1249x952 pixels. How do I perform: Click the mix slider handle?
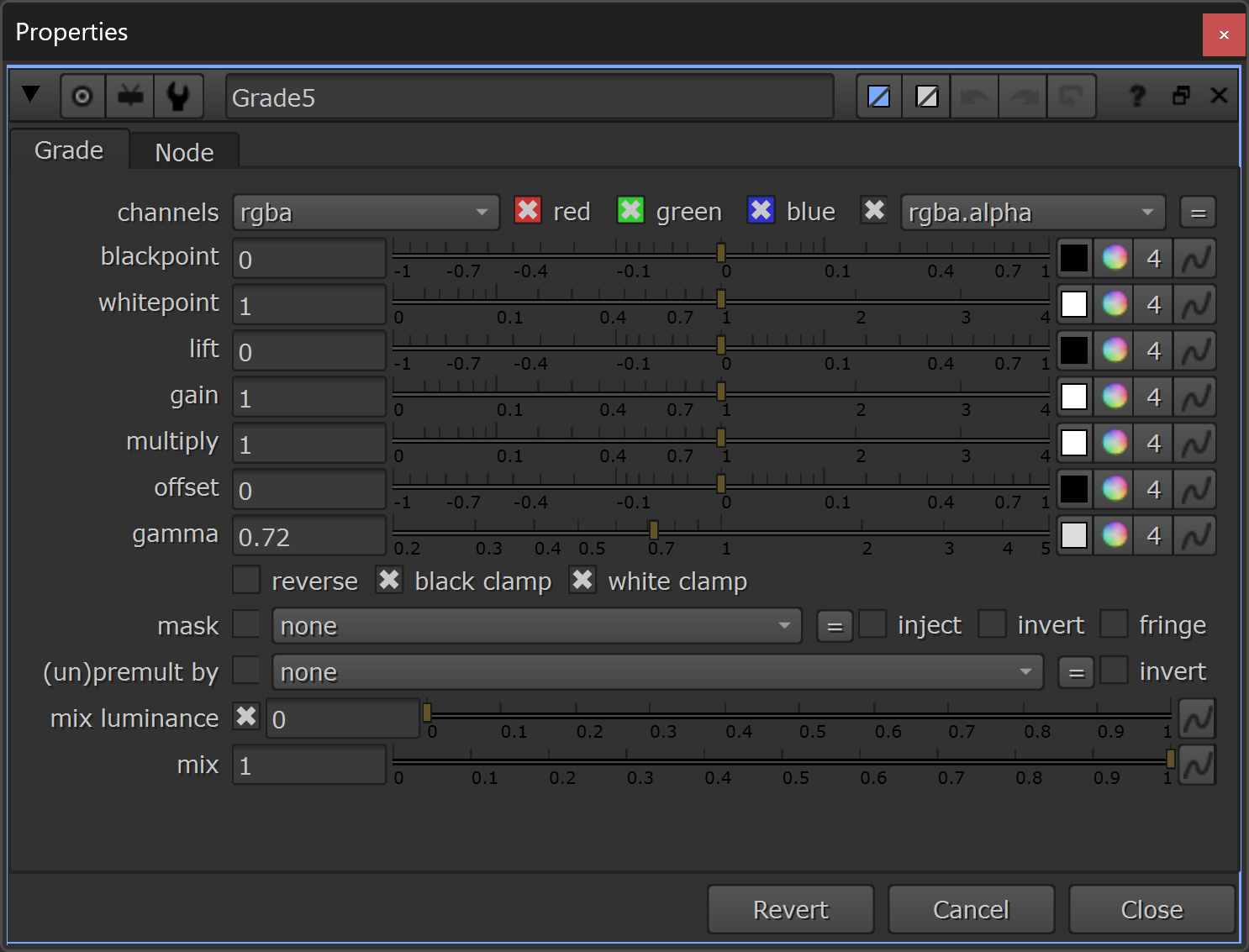click(1170, 759)
